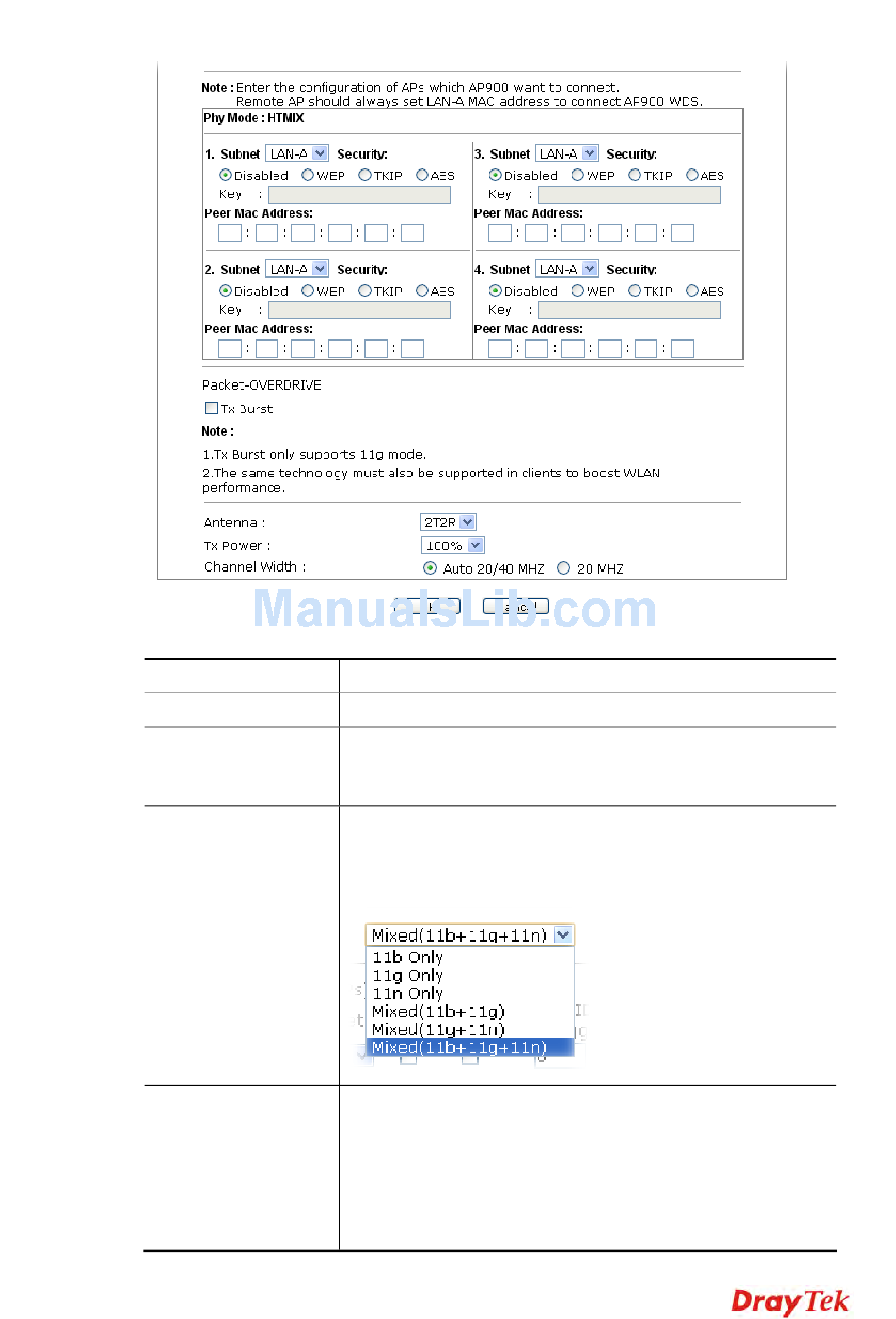Open the Subnet dropdown of entry 1
The image size is (896, 1319).
coord(297,154)
